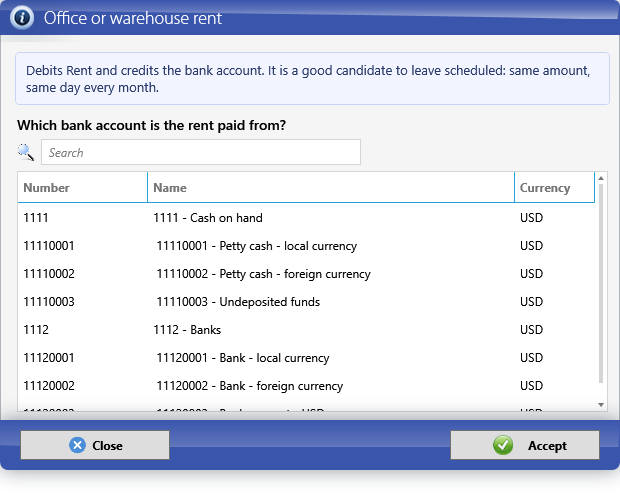Select 11120001 - Bank - local currency
Screen dimensions: 620x493
(x=306, y=358)
